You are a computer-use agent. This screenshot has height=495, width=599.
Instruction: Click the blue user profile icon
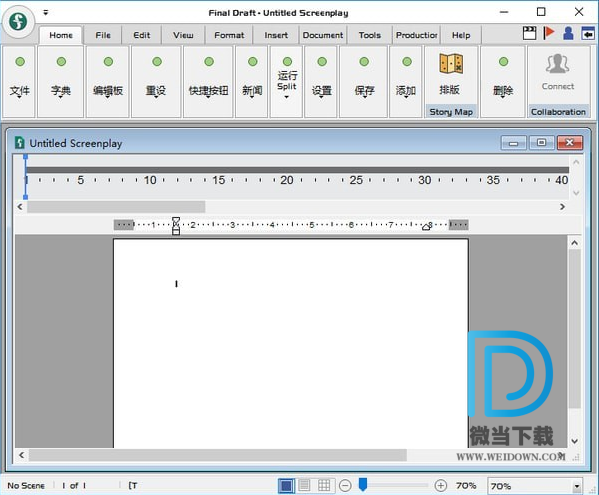(x=568, y=33)
